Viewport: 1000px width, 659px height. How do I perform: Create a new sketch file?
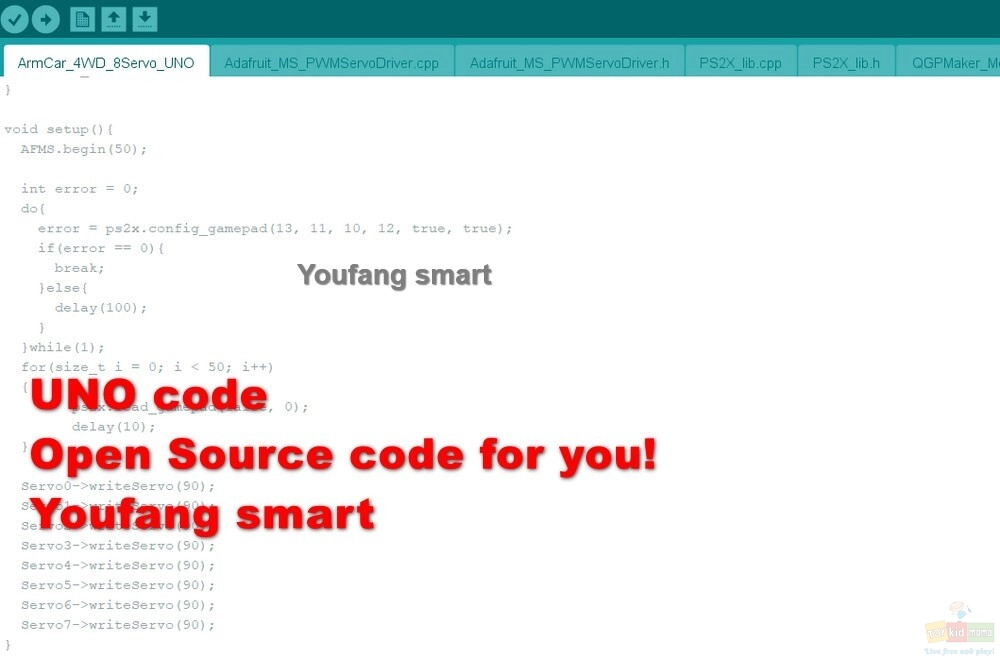coord(82,19)
